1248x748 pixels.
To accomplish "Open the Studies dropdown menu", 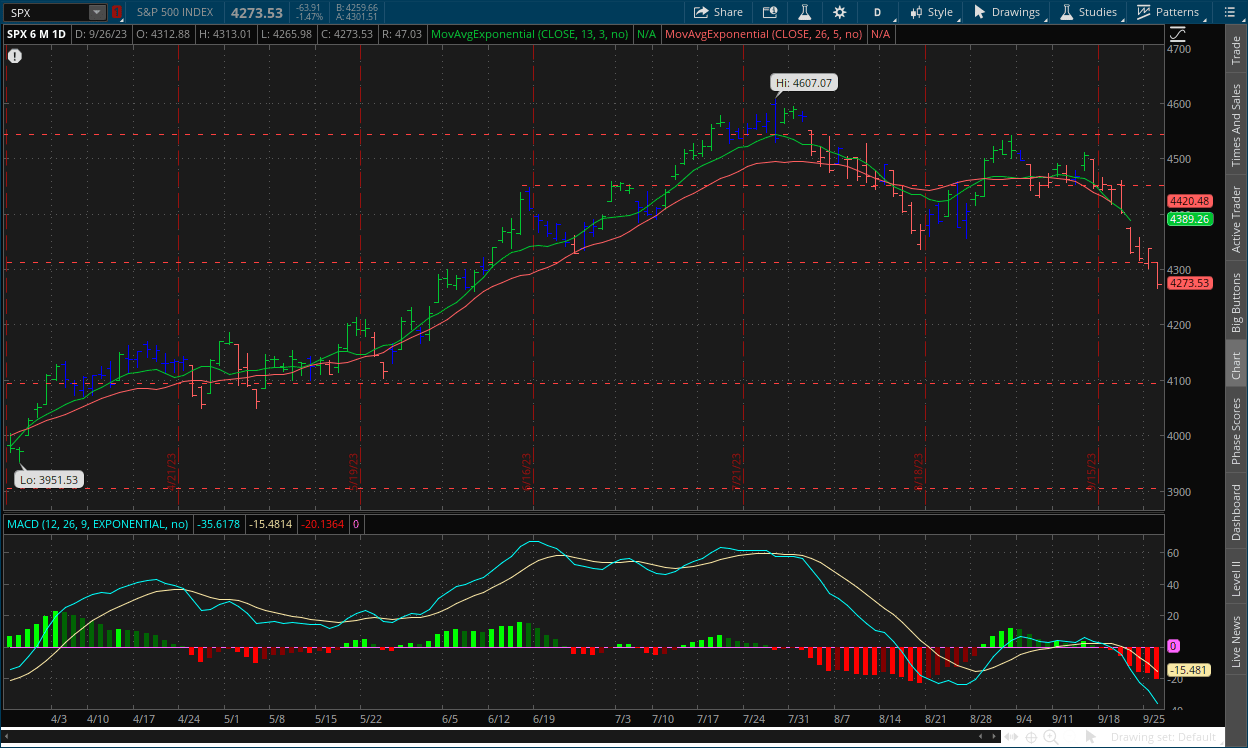I will pyautogui.click(x=1088, y=12).
